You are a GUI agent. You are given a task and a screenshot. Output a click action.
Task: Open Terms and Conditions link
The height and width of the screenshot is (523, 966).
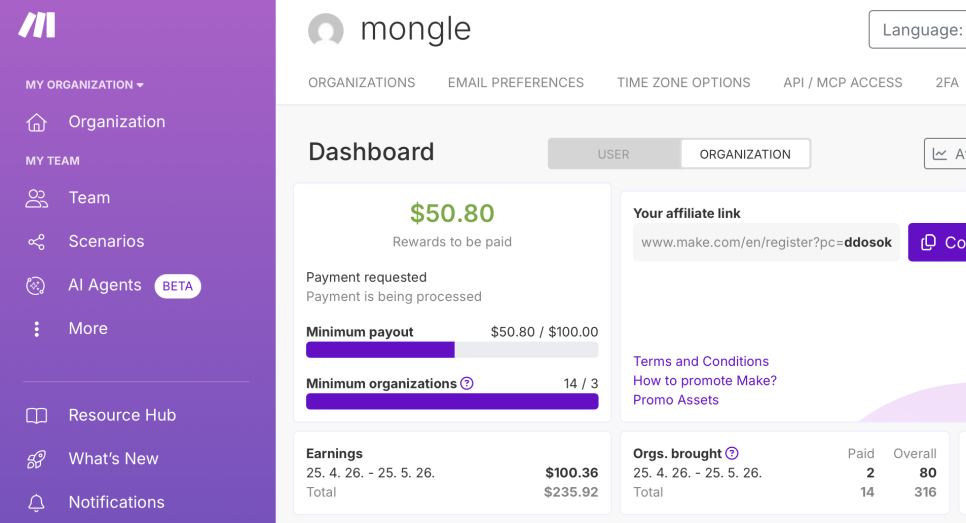tap(700, 362)
